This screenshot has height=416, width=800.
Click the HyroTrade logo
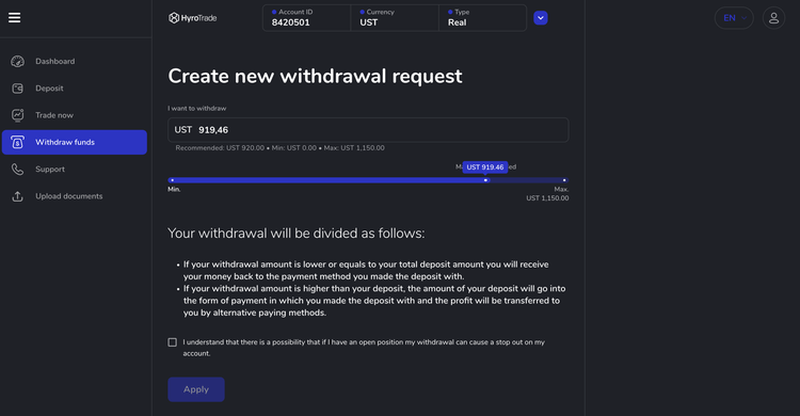click(194, 18)
